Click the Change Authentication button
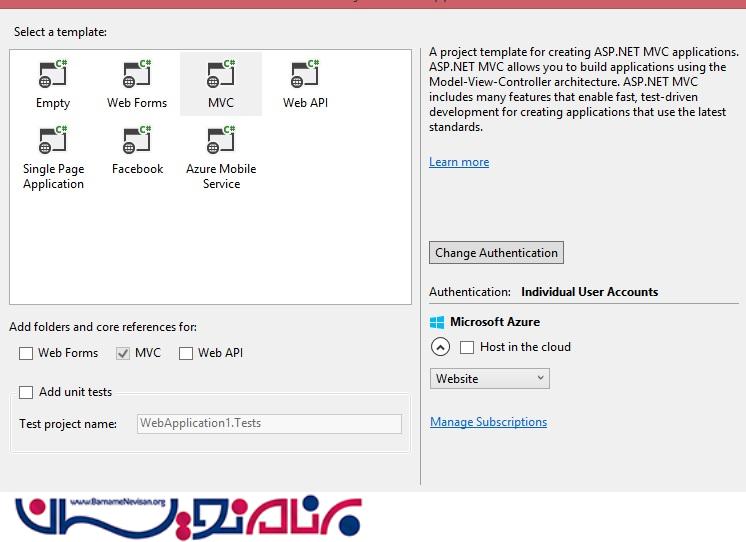Image resolution: width=746 pixels, height=542 pixels. (x=496, y=253)
